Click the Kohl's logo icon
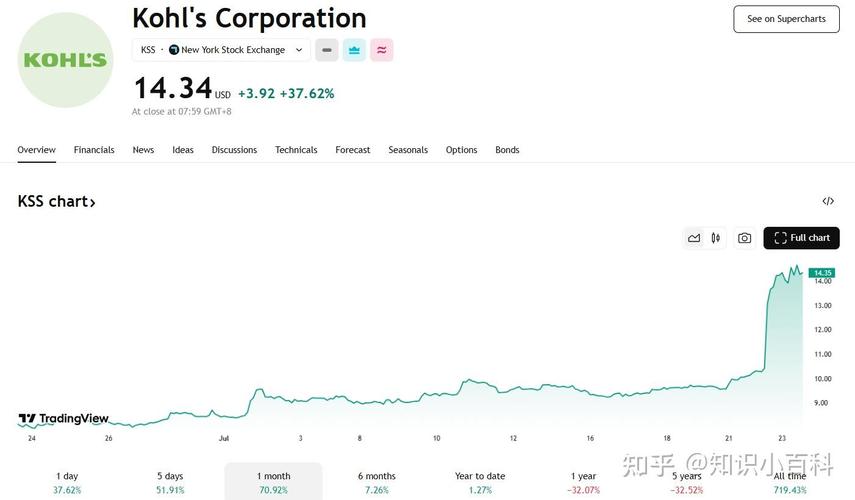This screenshot has width=855, height=500. tap(66, 60)
